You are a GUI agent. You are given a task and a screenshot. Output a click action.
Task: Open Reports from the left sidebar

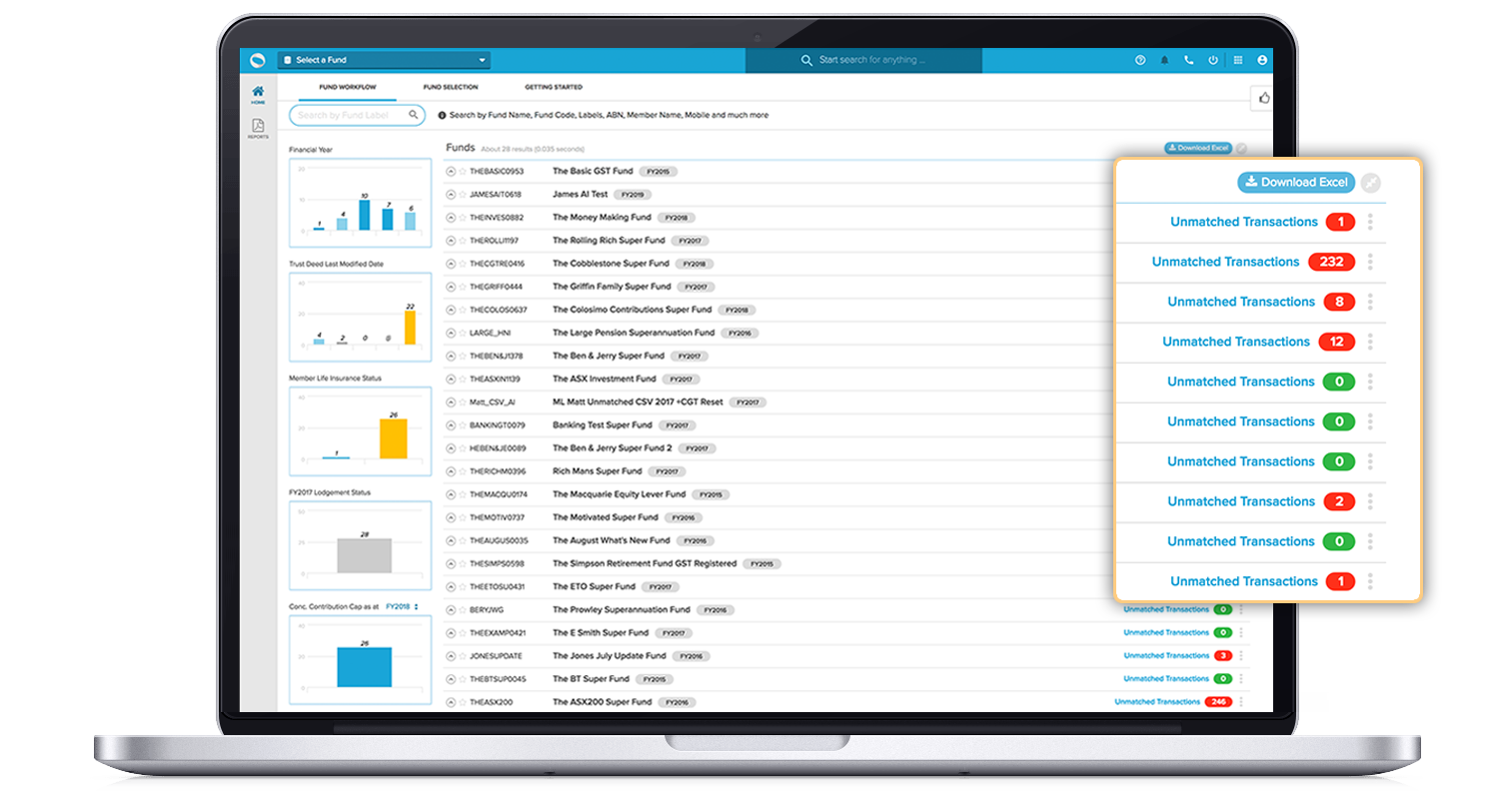point(258,127)
